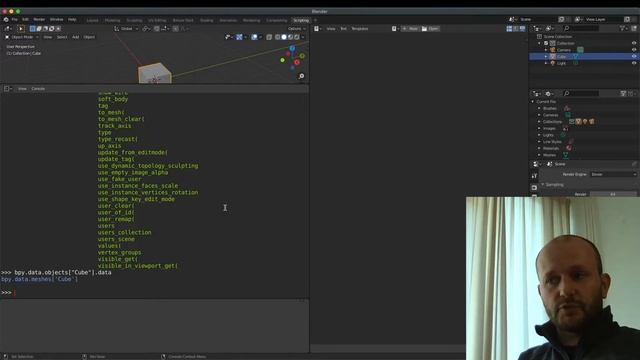Viewport: 640px width, 360px height.
Task: Toggle visibility eye of Light
Action: tap(634, 63)
